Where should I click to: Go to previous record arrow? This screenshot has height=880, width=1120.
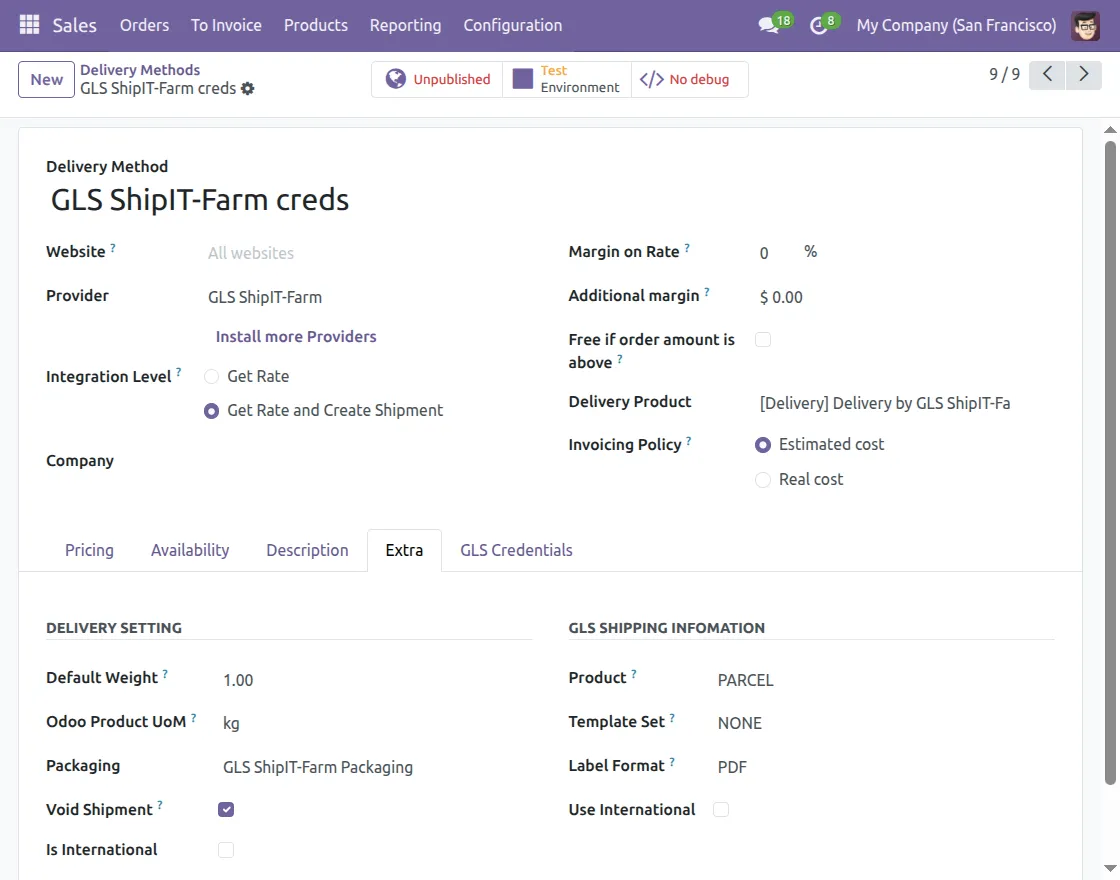click(1047, 74)
